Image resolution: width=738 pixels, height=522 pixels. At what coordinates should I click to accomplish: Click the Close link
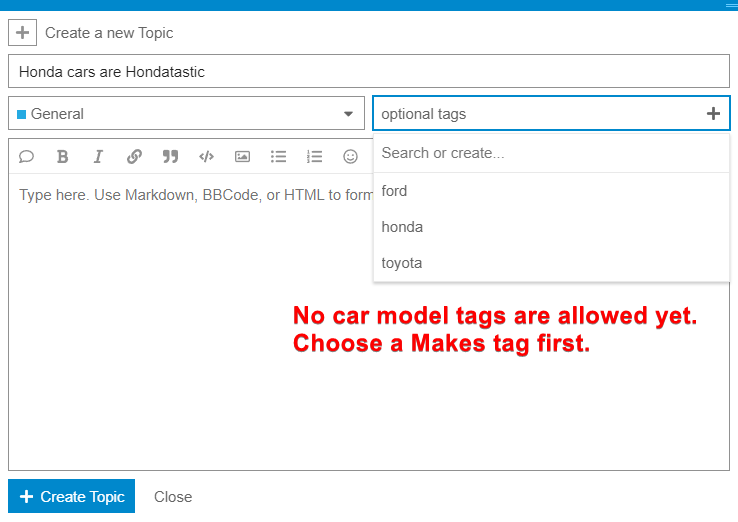(x=173, y=497)
